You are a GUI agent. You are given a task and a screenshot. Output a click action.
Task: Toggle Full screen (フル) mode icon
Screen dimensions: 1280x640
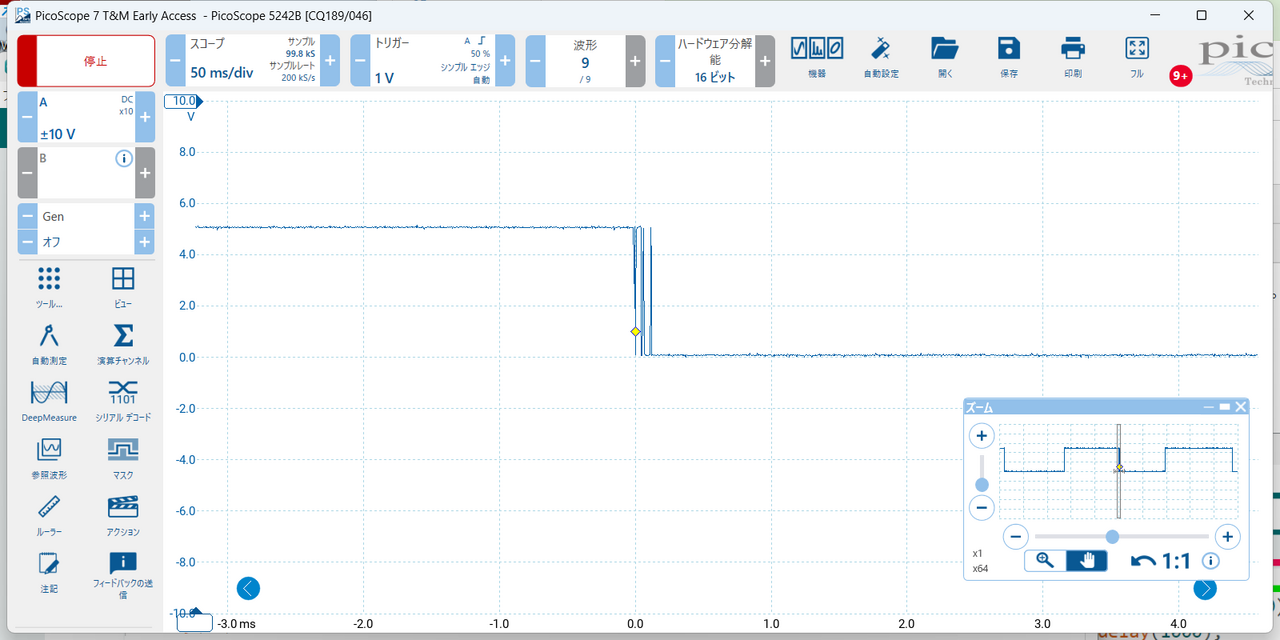(x=1137, y=56)
